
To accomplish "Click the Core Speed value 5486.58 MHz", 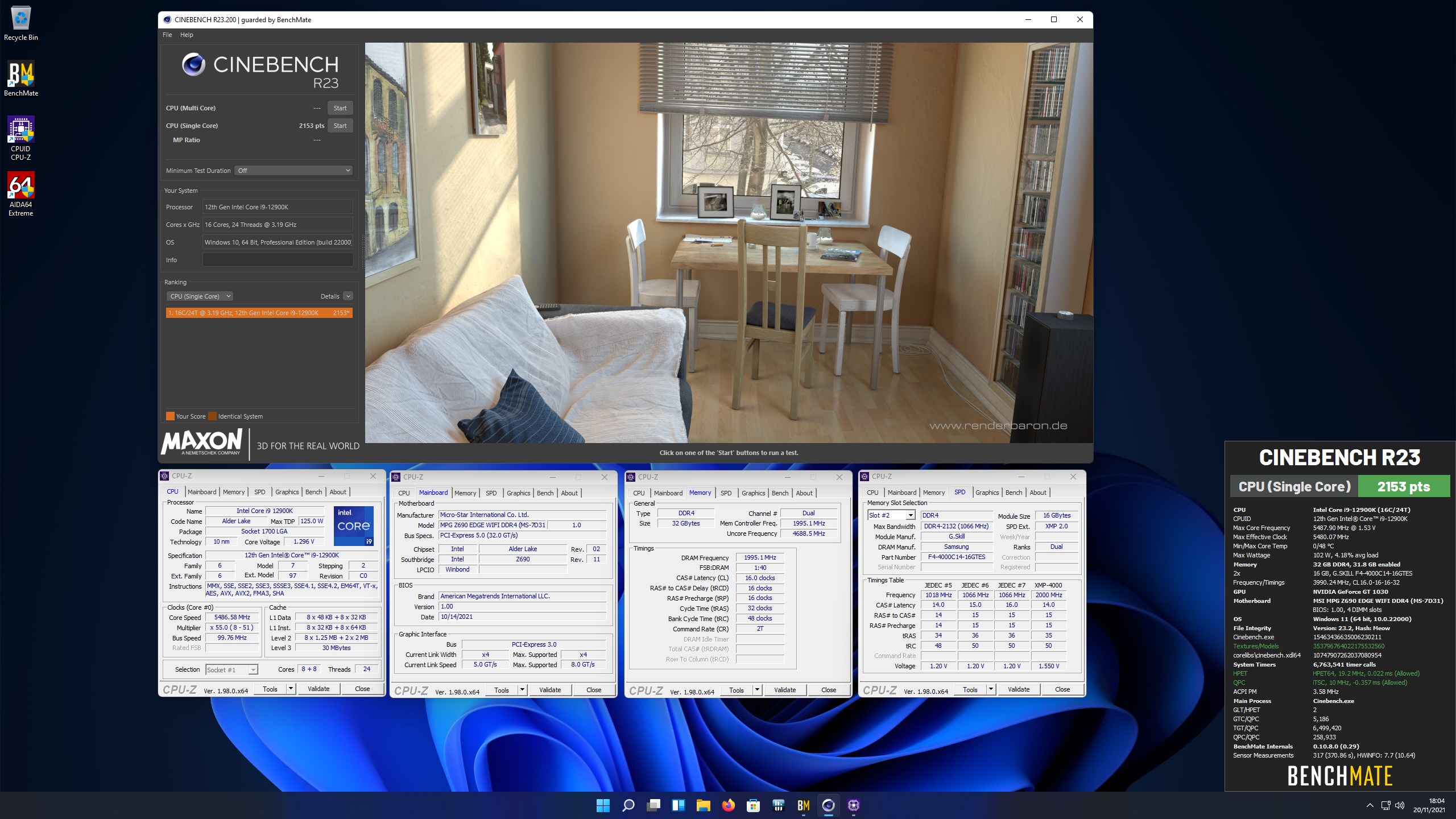I will [232, 618].
